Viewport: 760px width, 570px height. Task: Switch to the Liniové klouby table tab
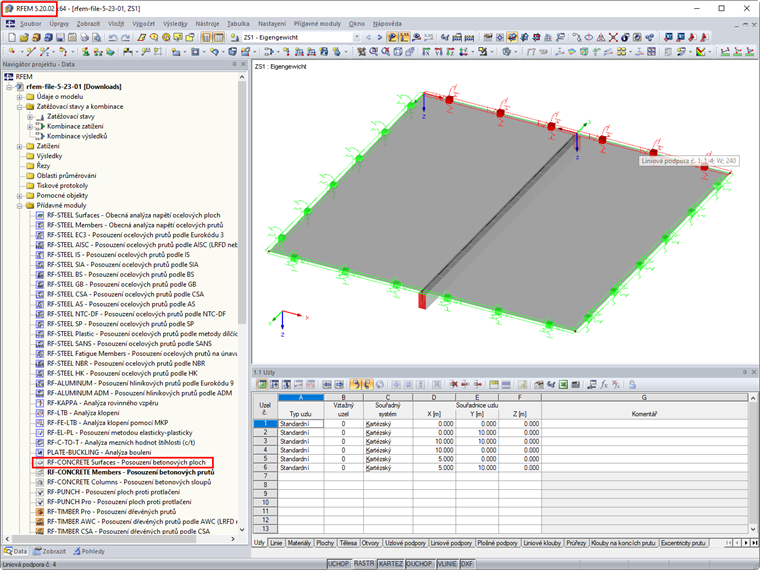click(x=542, y=543)
